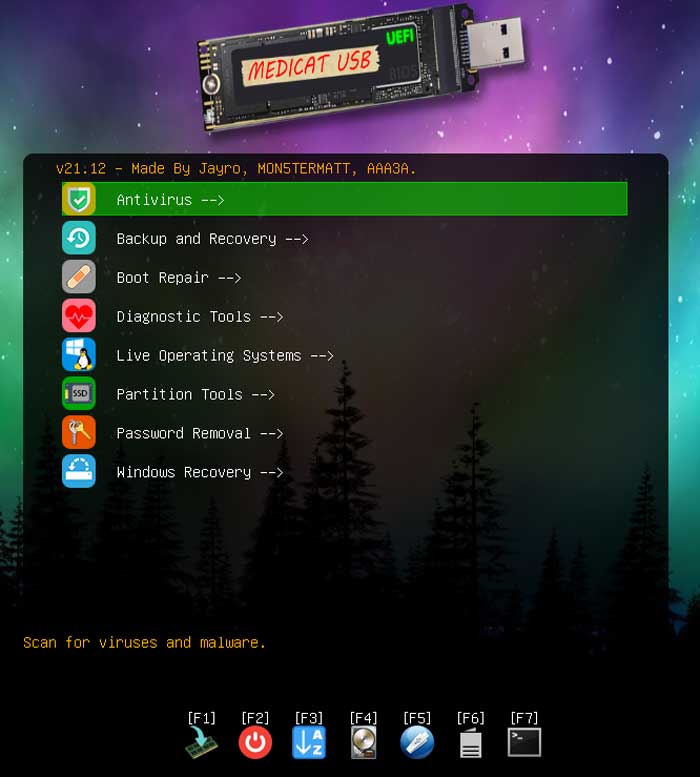Viewport: 700px width, 777px height.
Task: Expand the Partition Tools --> entry
Action: 195,395
